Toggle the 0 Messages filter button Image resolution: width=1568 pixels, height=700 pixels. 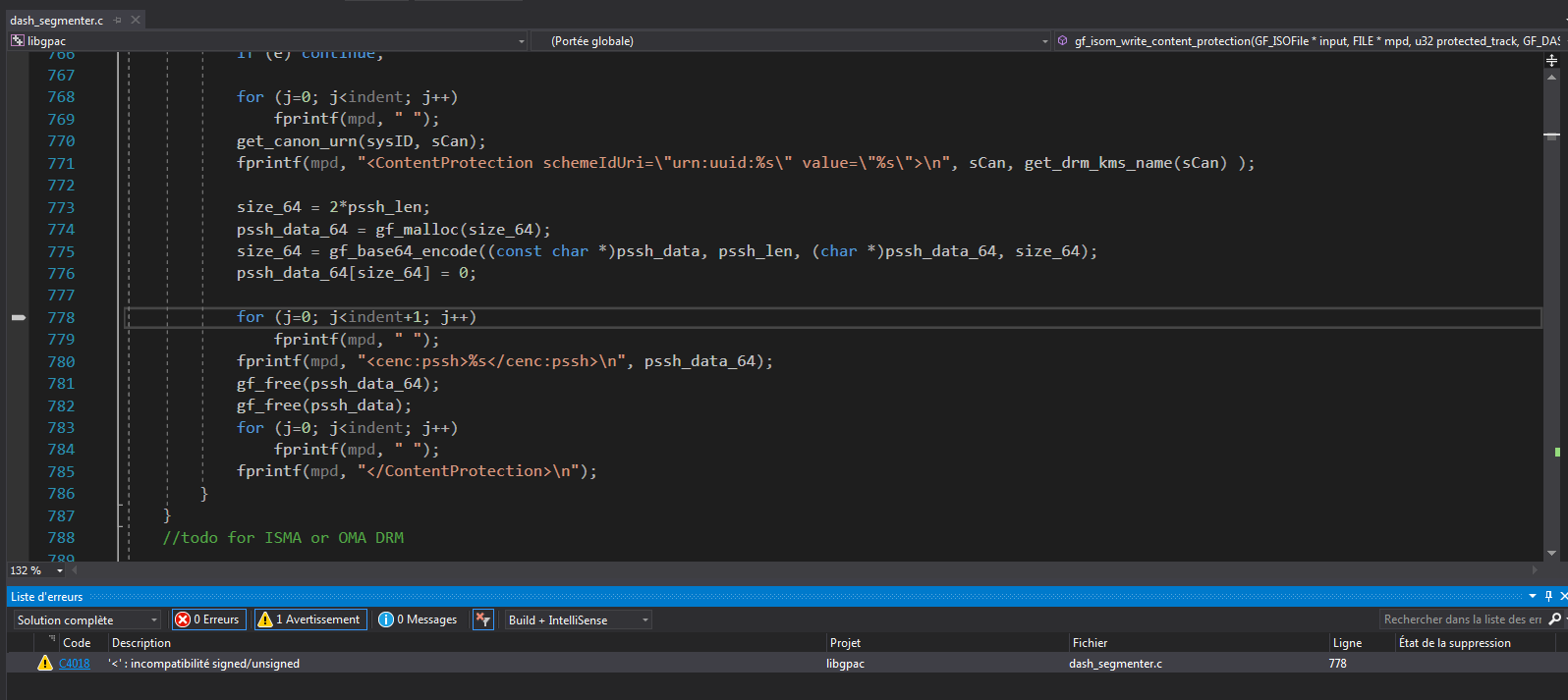pos(419,619)
